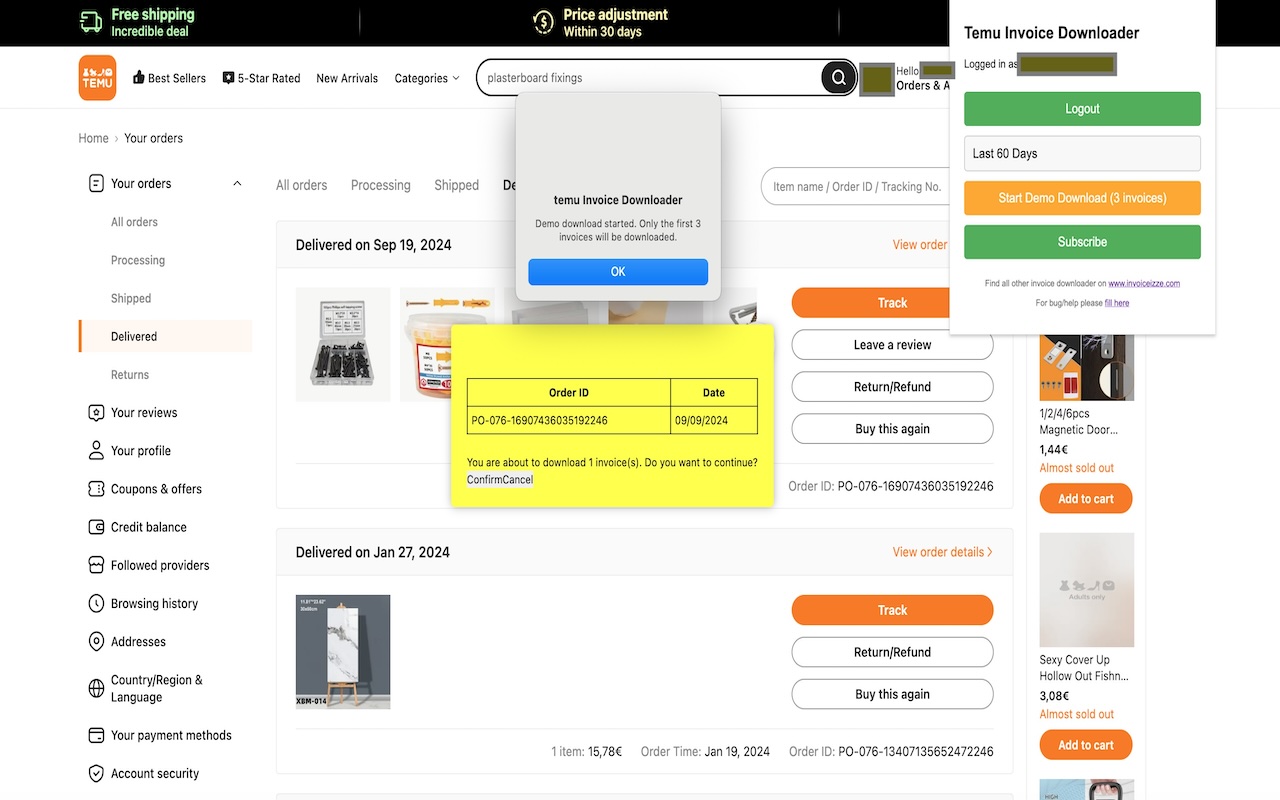Click OK in the Invoice Downloader dialog
Screen dimensions: 1280x800
618,272
